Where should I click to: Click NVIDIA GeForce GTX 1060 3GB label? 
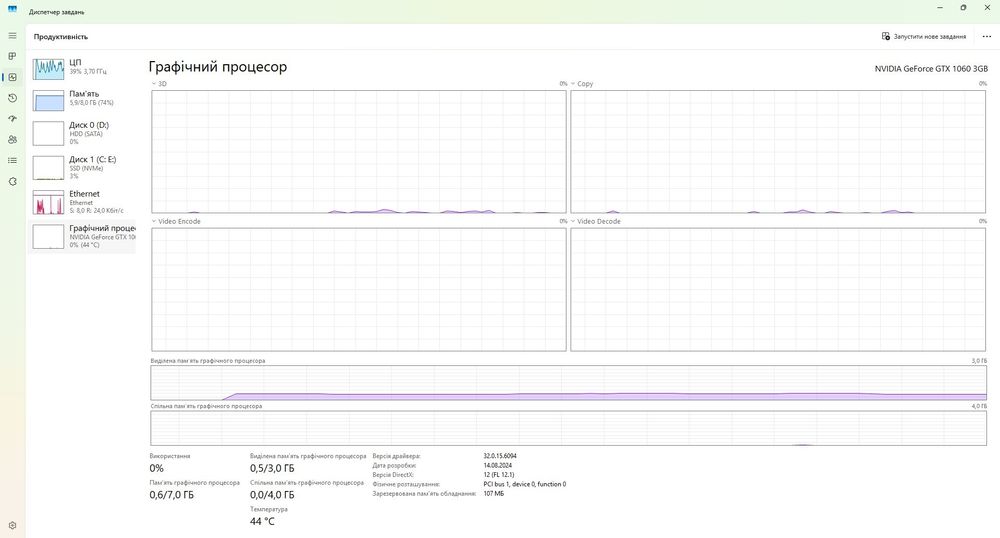coord(931,68)
